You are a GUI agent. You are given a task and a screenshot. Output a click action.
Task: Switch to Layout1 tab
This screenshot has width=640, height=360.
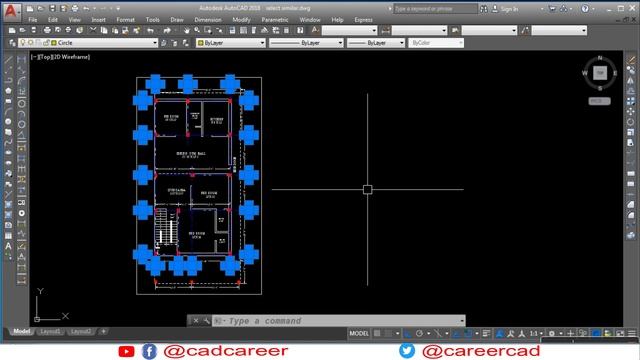click(x=50, y=331)
